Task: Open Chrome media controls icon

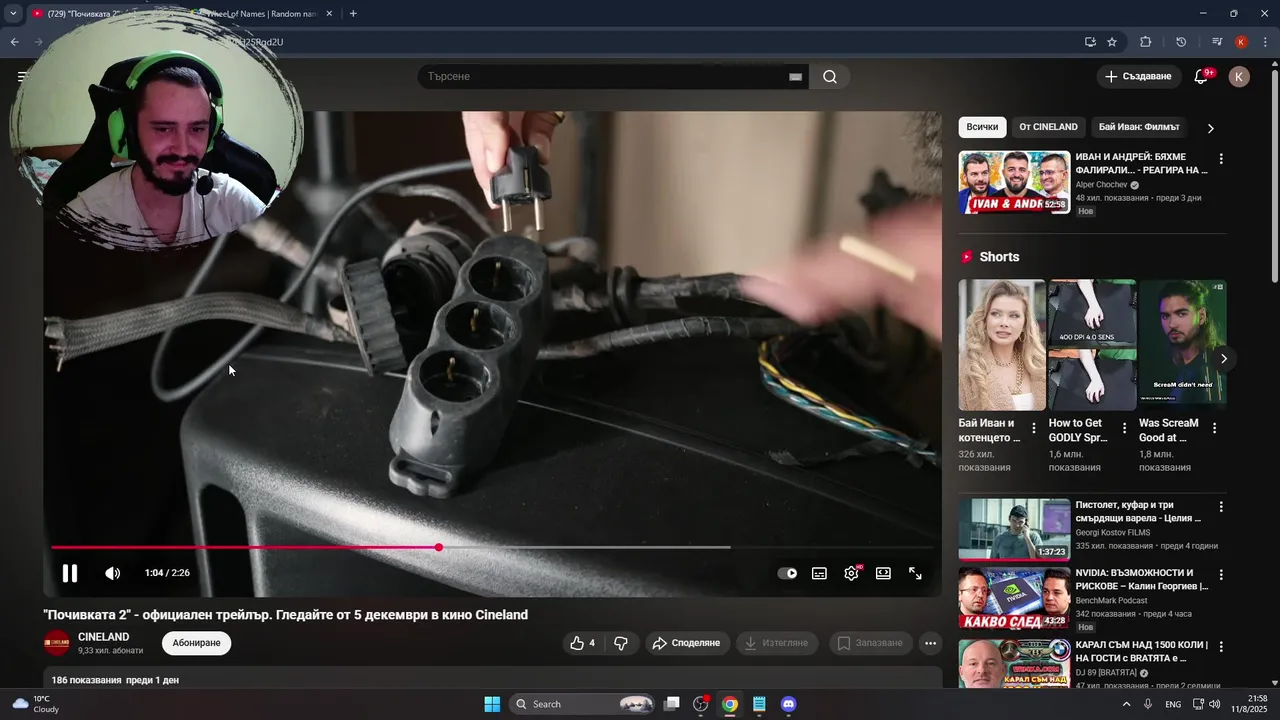Action: [x=1217, y=42]
